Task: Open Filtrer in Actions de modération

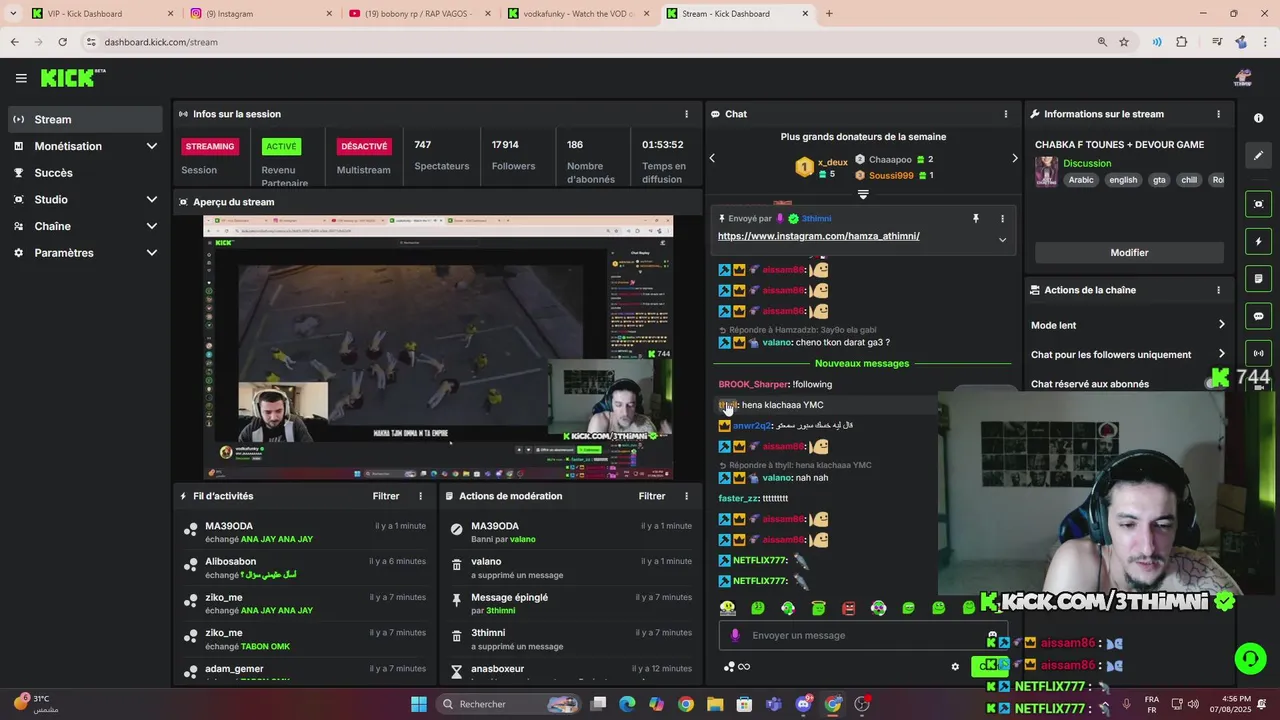Action: coord(652,496)
